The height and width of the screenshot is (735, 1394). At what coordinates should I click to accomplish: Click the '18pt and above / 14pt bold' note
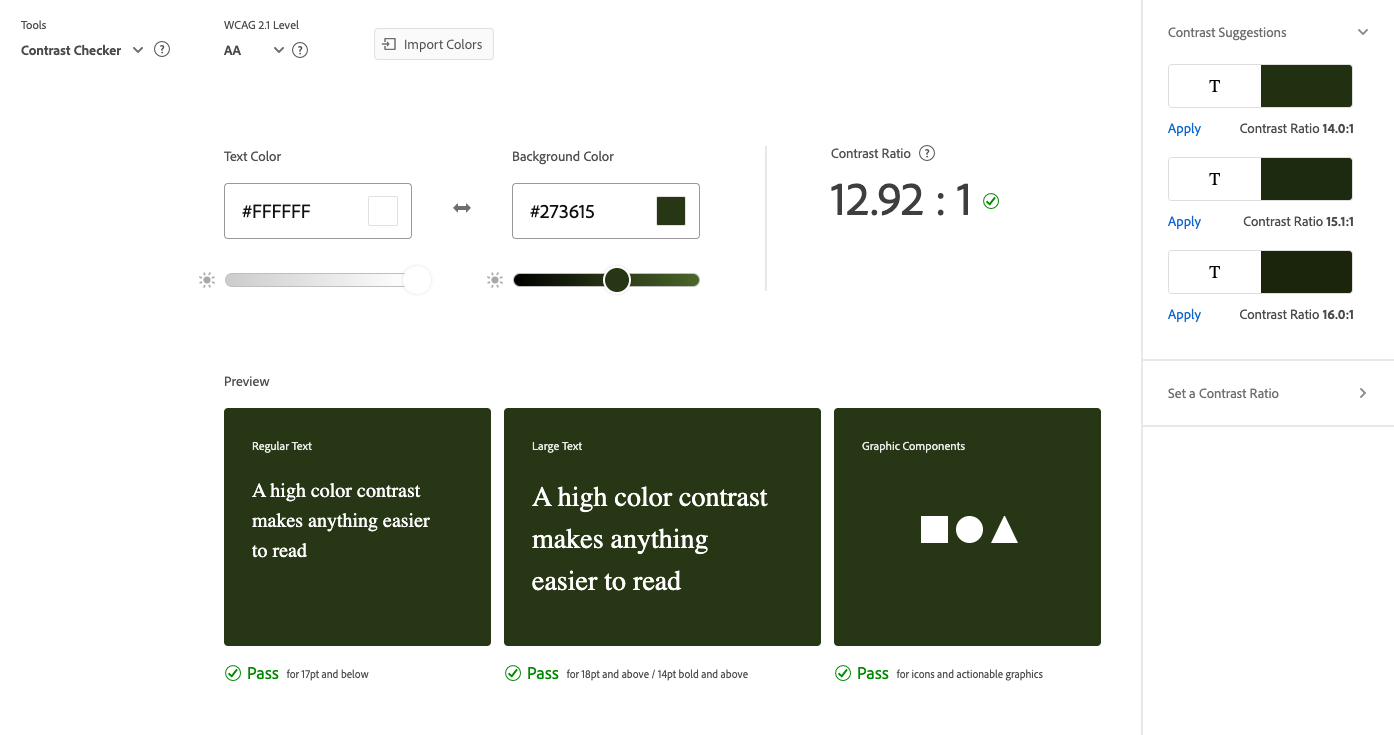pos(657,674)
